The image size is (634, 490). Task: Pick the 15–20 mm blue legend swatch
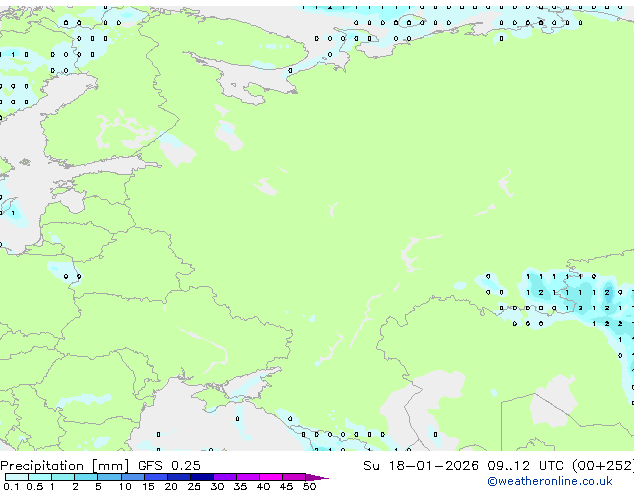tap(156, 477)
